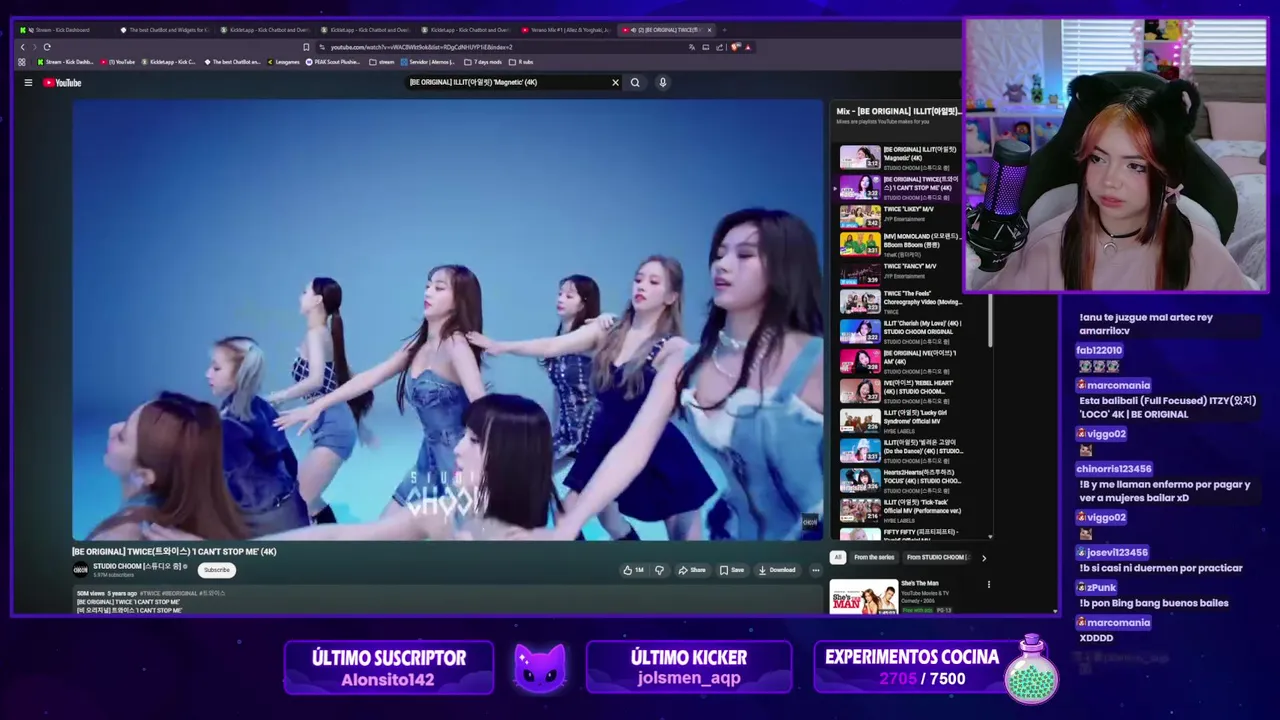The image size is (1280, 720).
Task: Show more filter chips with right arrow
Action: click(983, 558)
